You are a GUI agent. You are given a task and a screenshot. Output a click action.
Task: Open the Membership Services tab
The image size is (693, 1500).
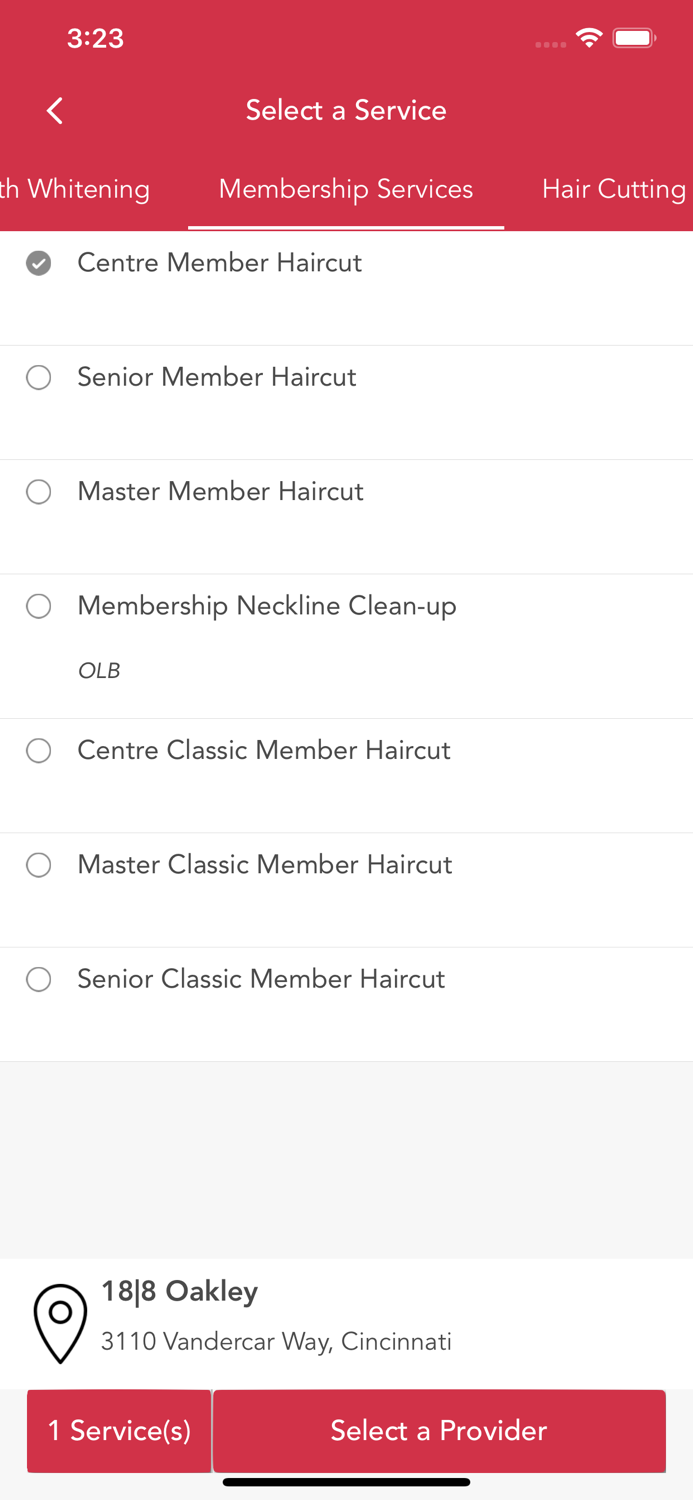(346, 189)
